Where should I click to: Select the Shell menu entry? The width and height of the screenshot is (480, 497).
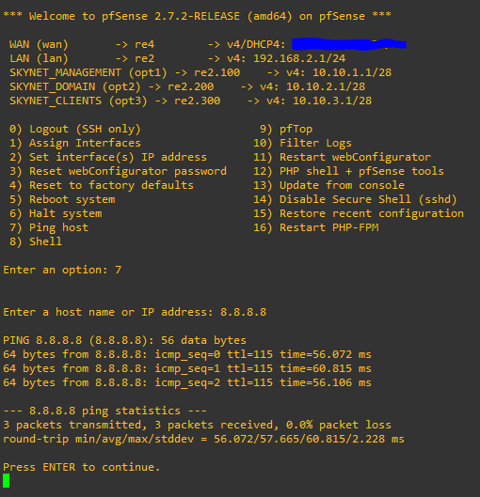point(36,242)
